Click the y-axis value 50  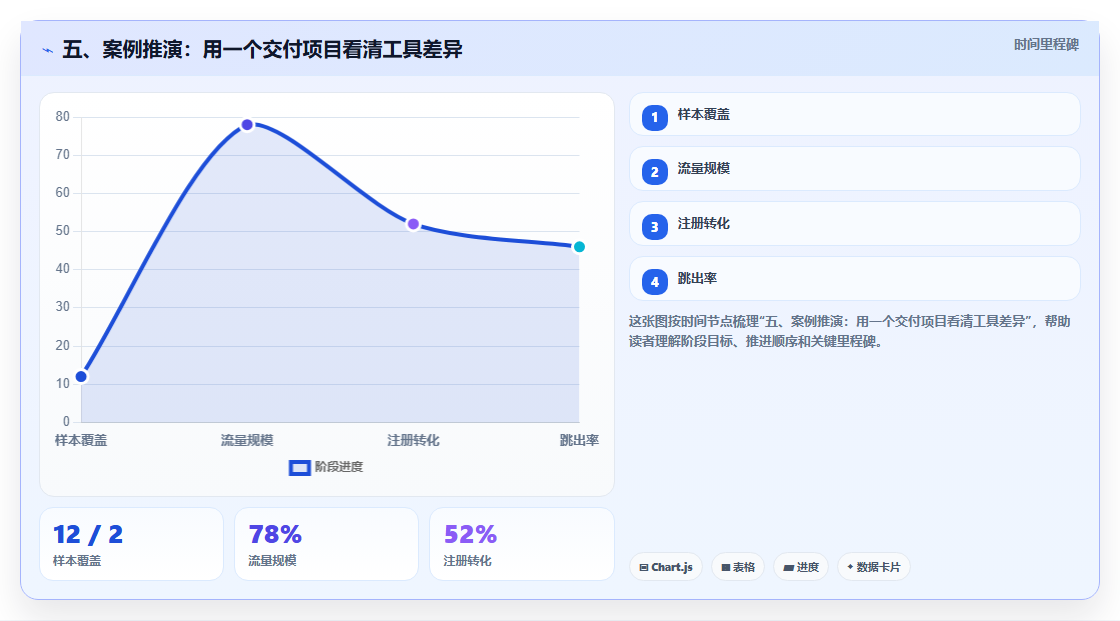click(63, 231)
